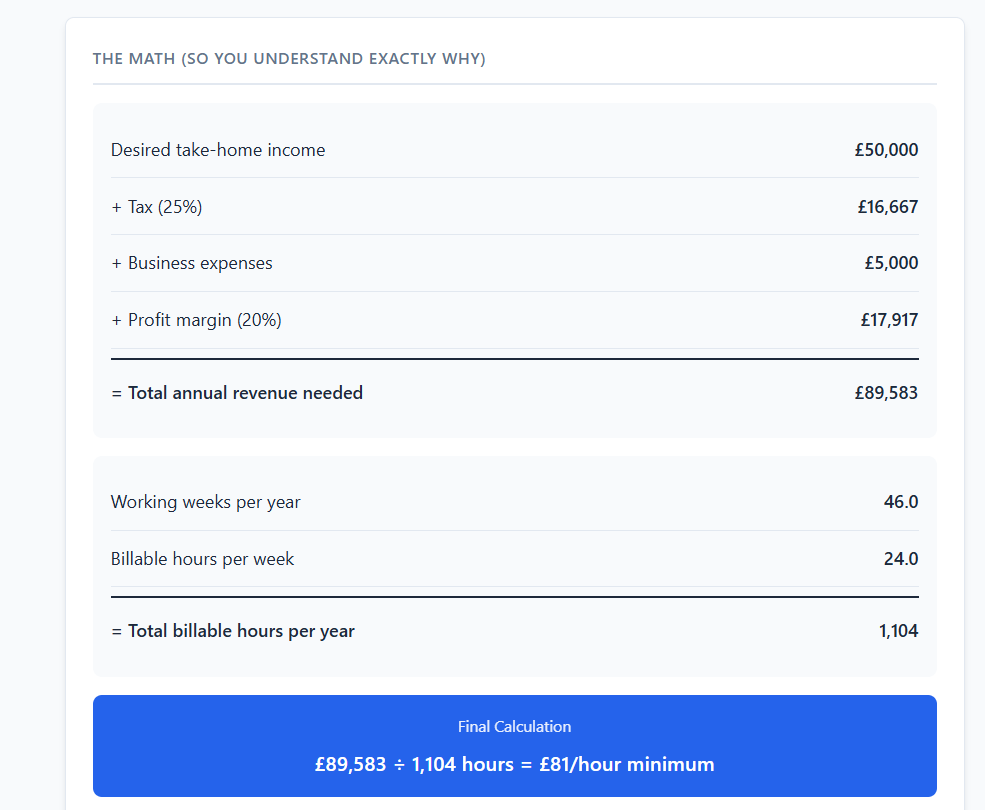The image size is (985, 810).
Task: Select the 24.0 billable hours value
Action: [900, 559]
